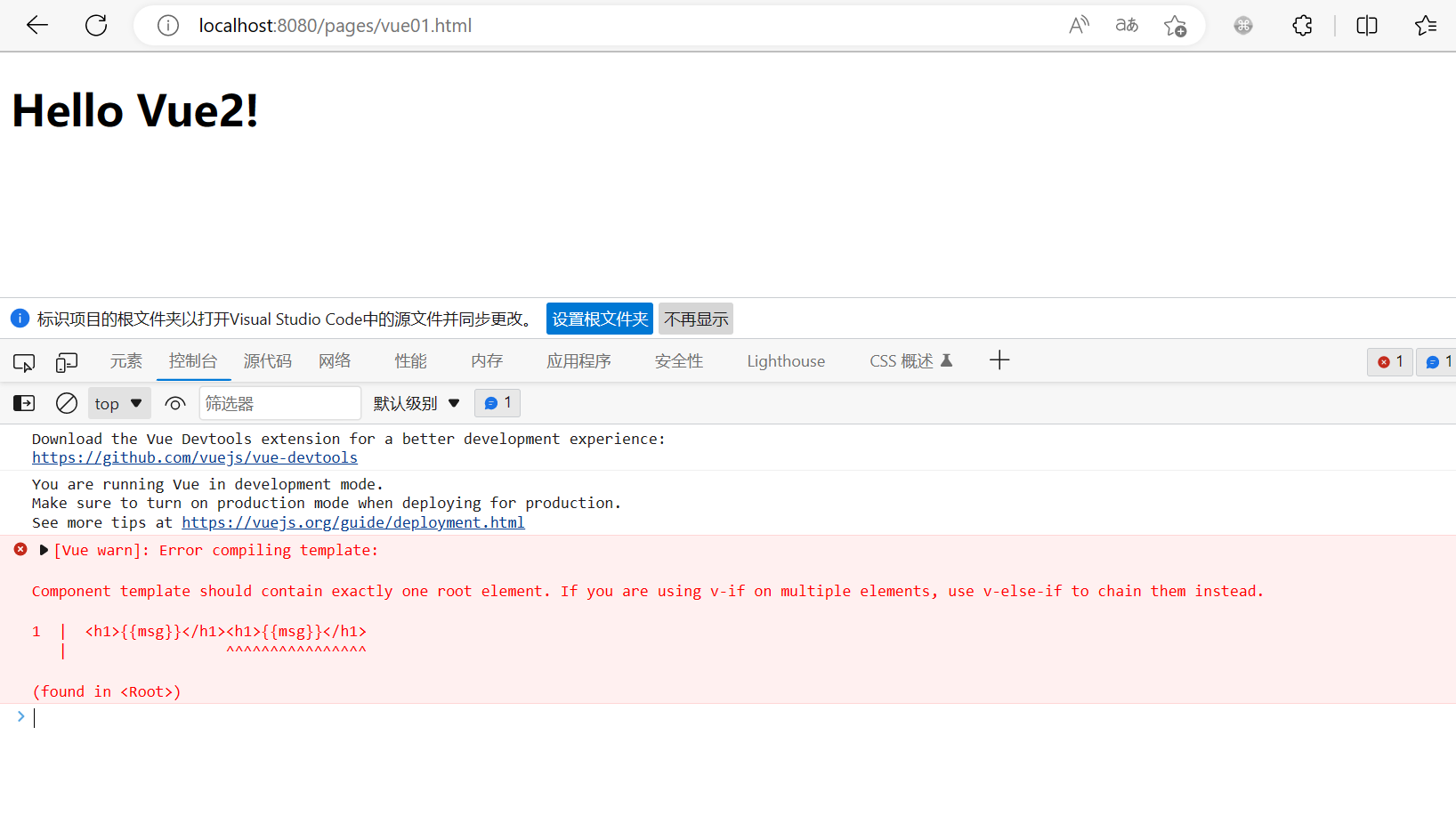
Task: View site information icon in address bar
Action: point(167,25)
